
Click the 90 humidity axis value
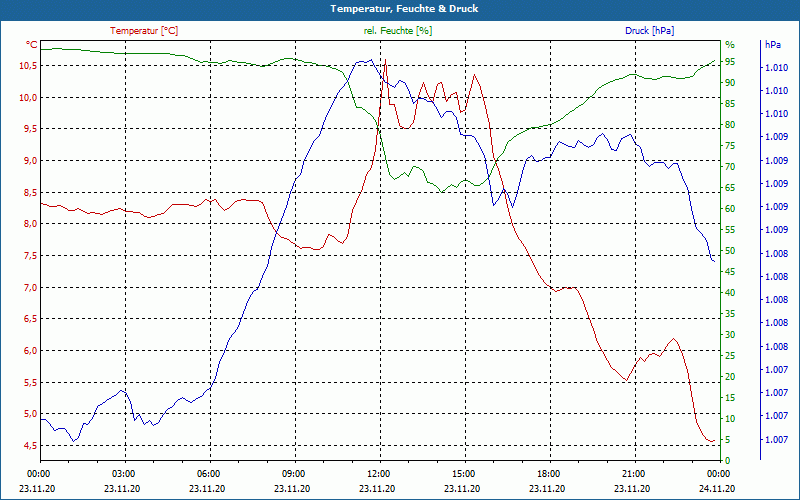(730, 83)
